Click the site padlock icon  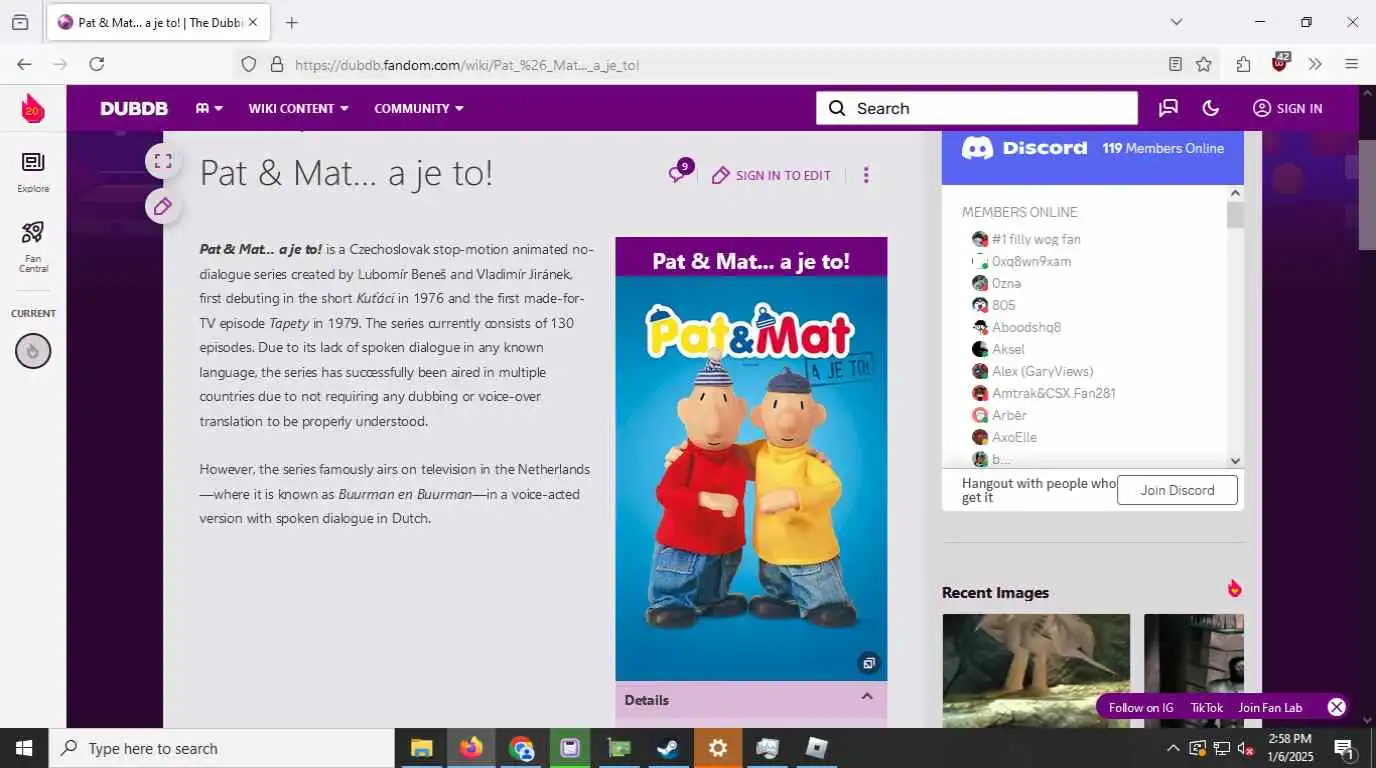click(277, 64)
